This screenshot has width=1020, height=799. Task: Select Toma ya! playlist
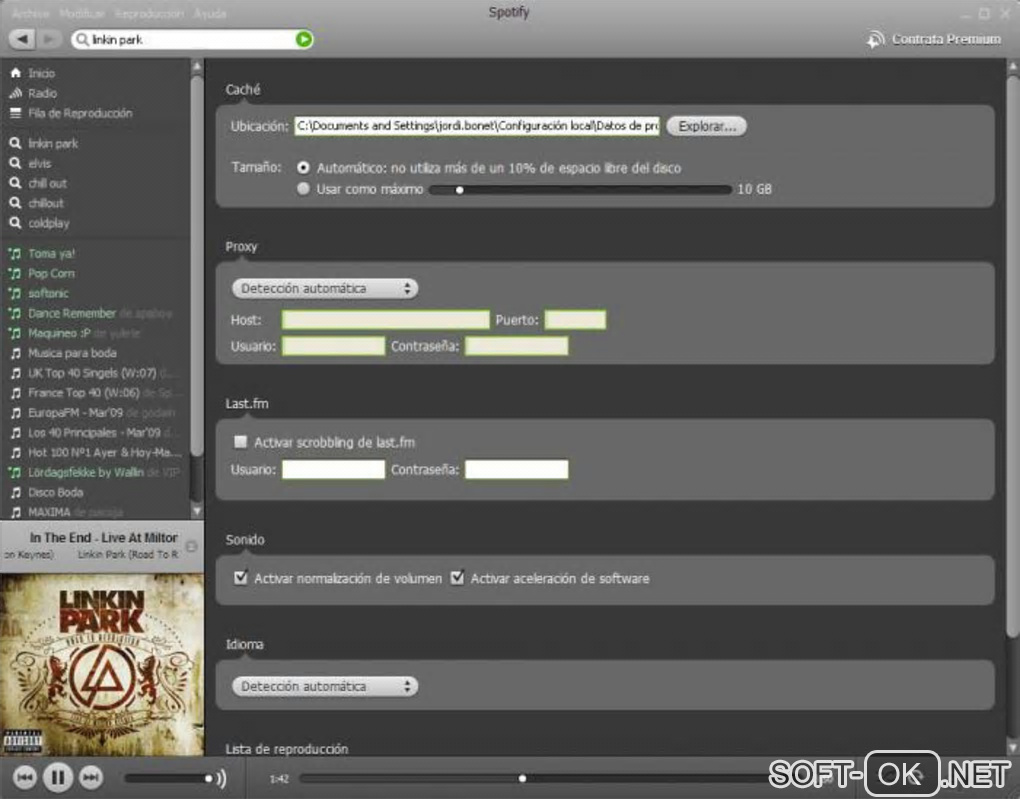(42, 254)
